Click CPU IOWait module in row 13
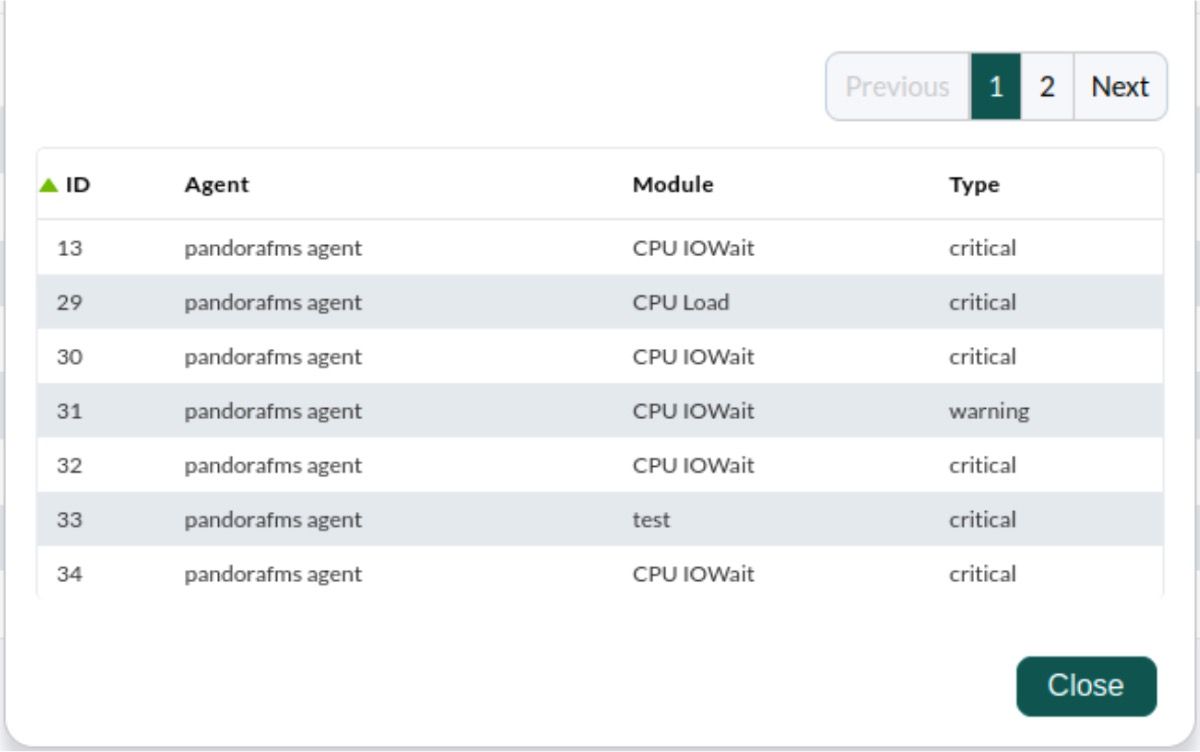 pos(693,248)
